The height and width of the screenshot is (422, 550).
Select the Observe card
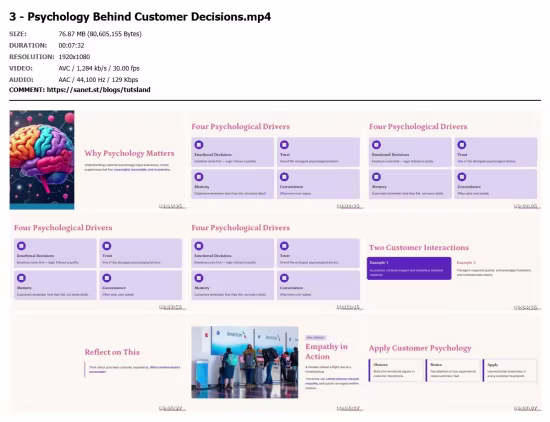pyautogui.click(x=396, y=370)
